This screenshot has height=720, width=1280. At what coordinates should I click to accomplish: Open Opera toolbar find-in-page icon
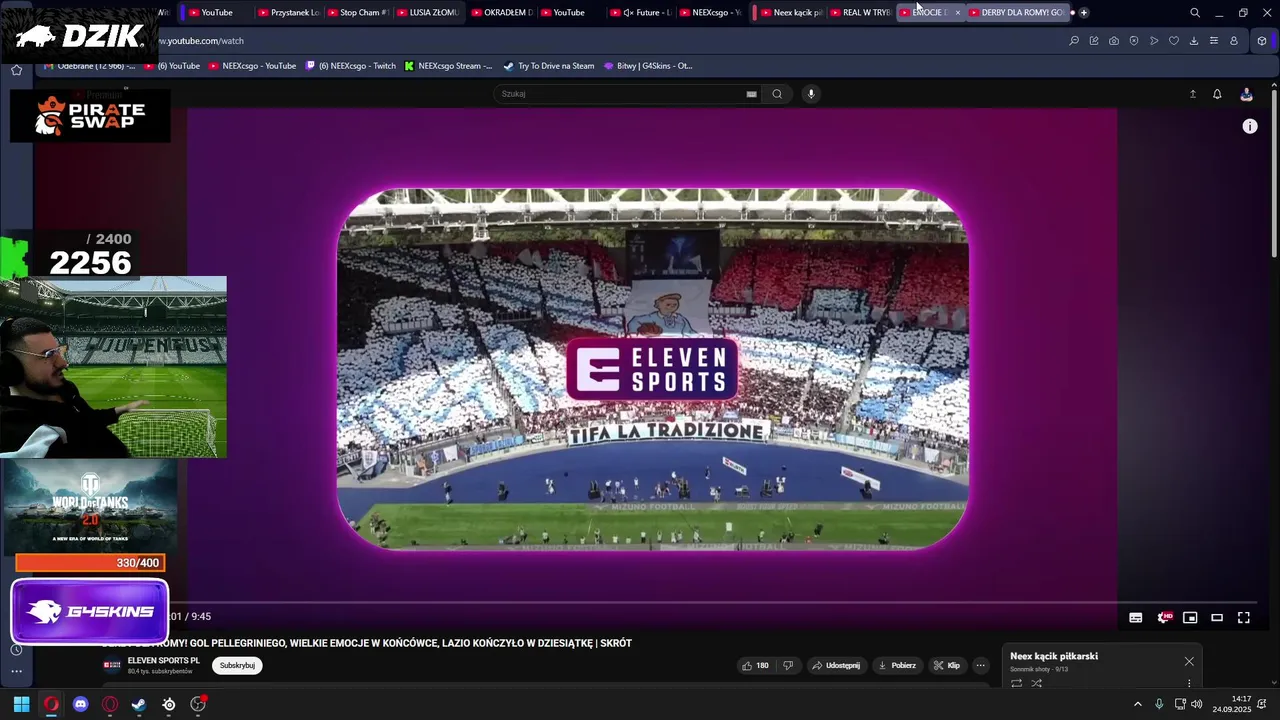[x=1074, y=41]
